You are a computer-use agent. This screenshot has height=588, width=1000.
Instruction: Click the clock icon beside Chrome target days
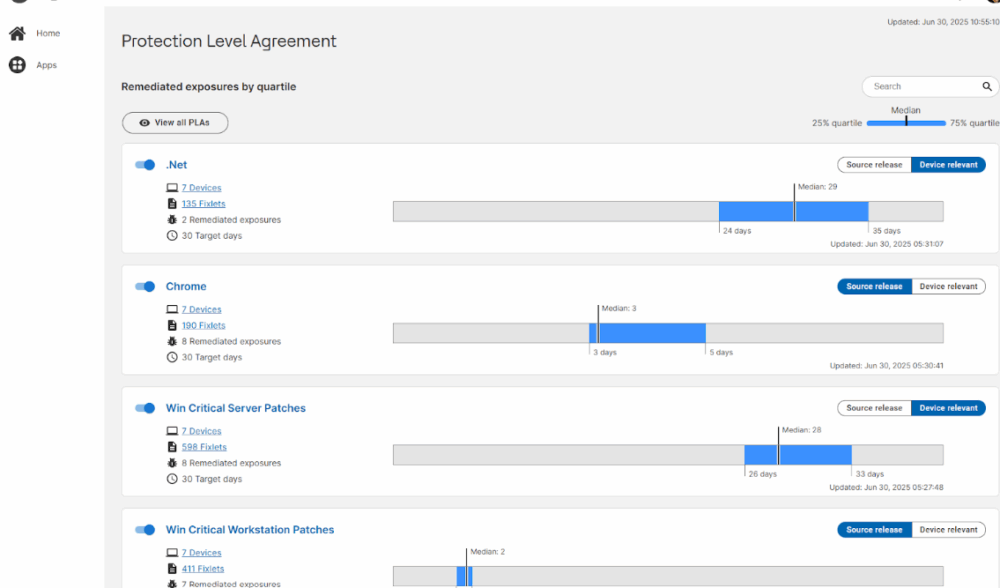pos(172,357)
